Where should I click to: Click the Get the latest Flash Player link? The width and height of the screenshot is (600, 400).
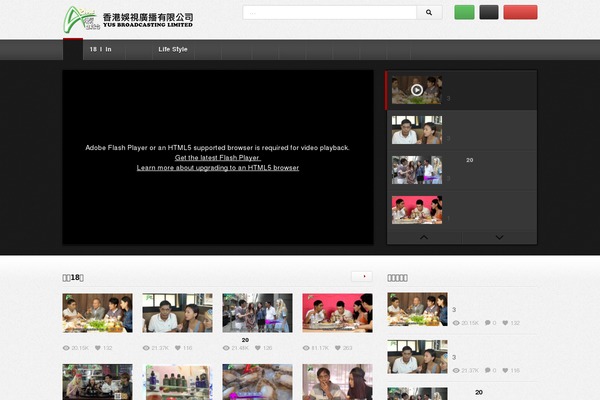coord(218,158)
